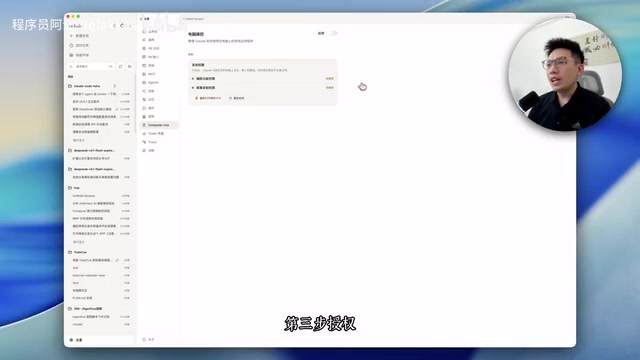Click the Trace icon in settings list
Viewport: 640px width, 360px height.
tap(144, 142)
